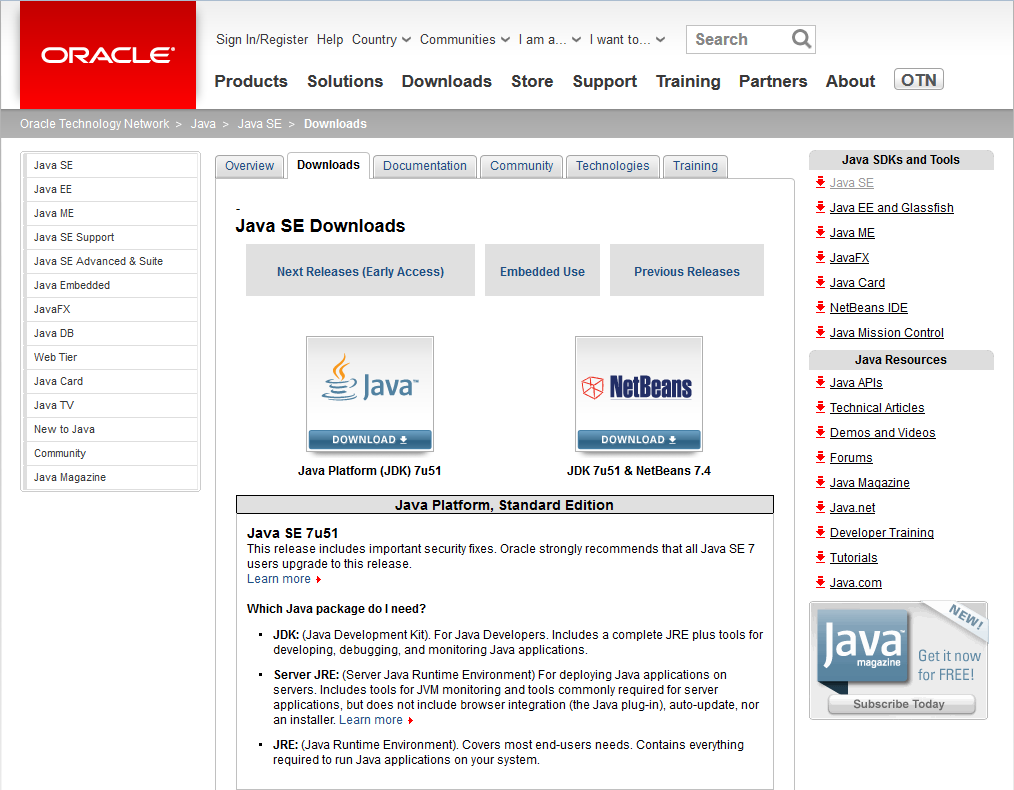Select the Technologies tab
This screenshot has height=790, width=1014.
coord(612,166)
